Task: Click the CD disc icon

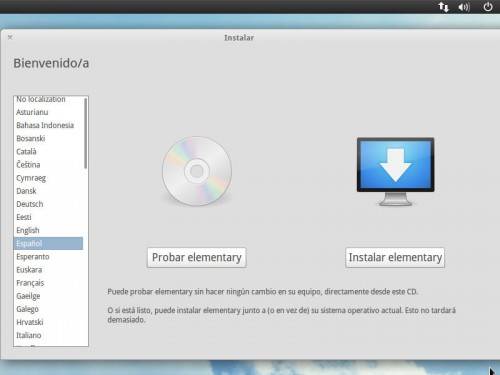Action: coord(197,171)
